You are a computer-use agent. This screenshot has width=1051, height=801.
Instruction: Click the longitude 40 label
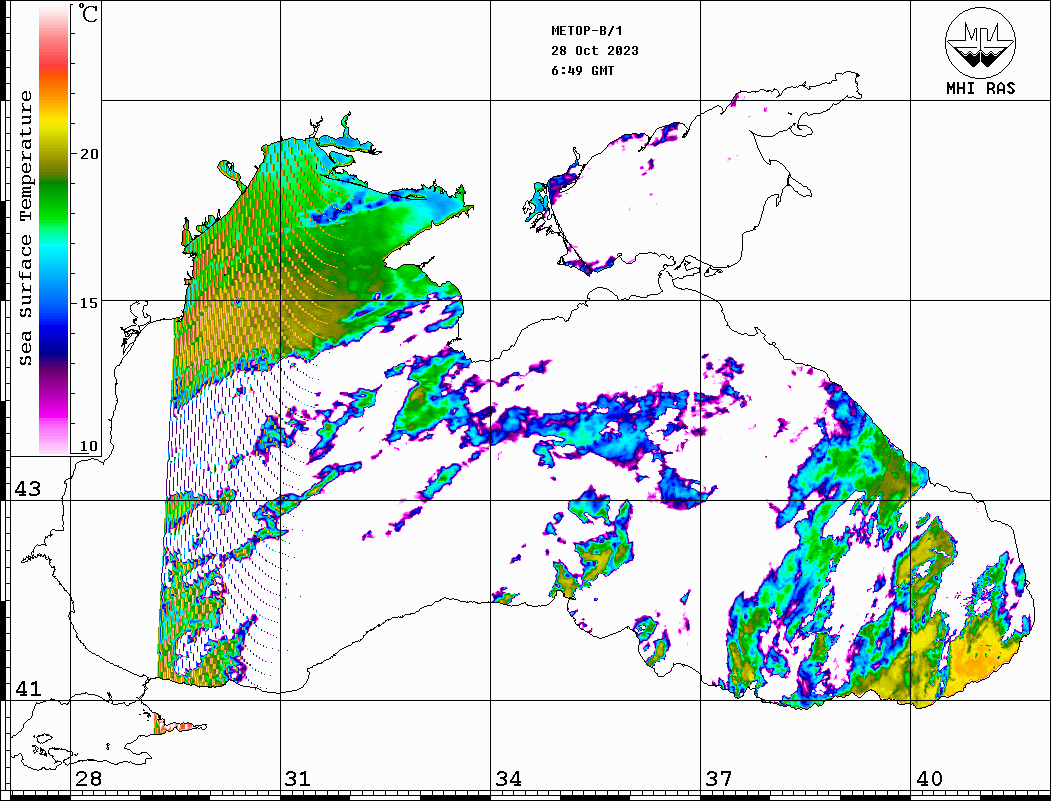click(929, 779)
